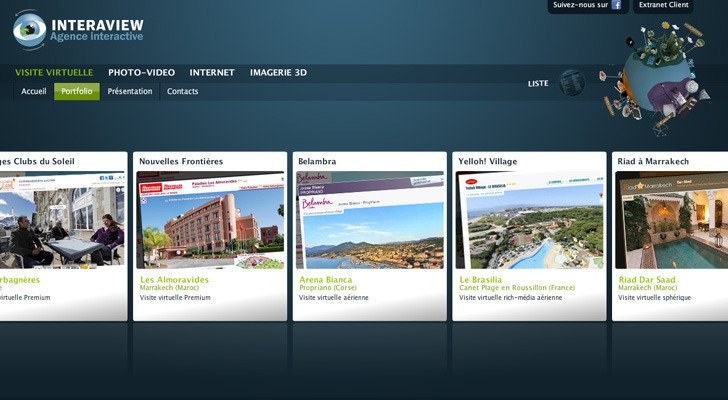Open the Facebook icon link

[x=616, y=5]
